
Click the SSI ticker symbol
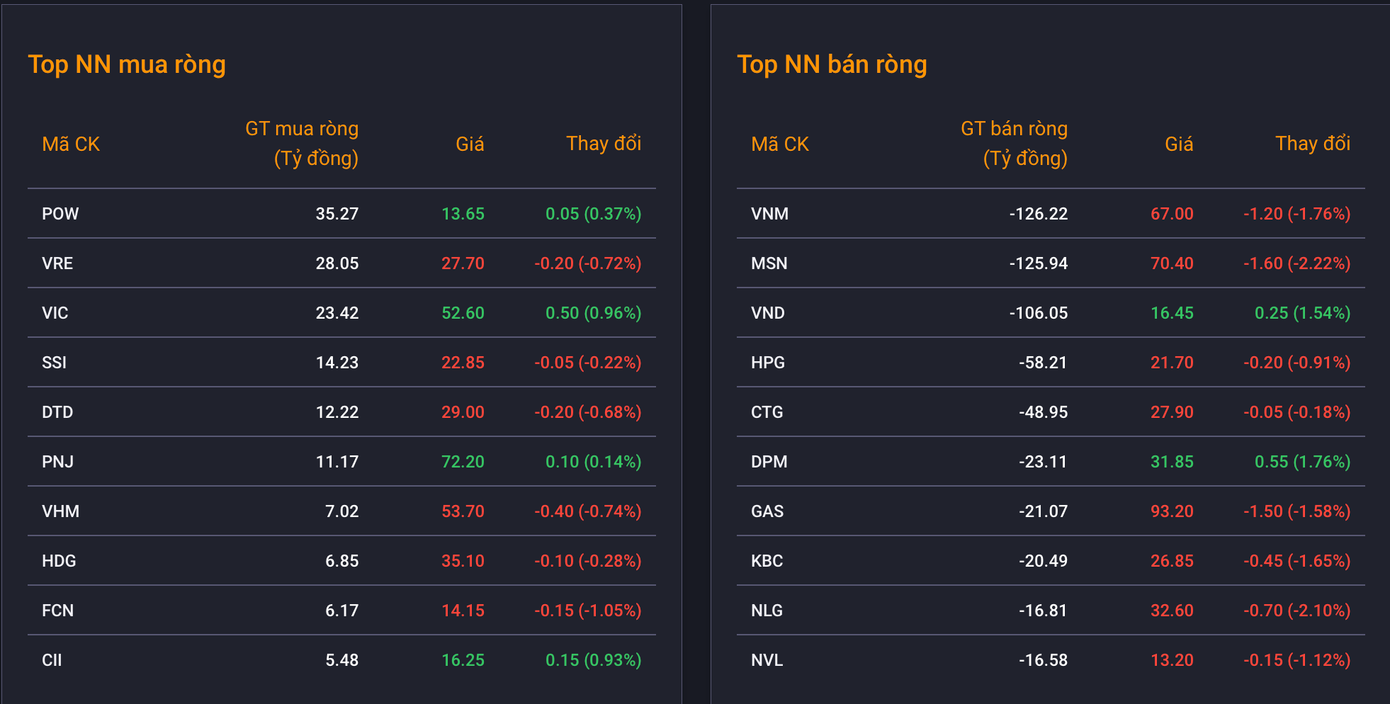tap(54, 363)
